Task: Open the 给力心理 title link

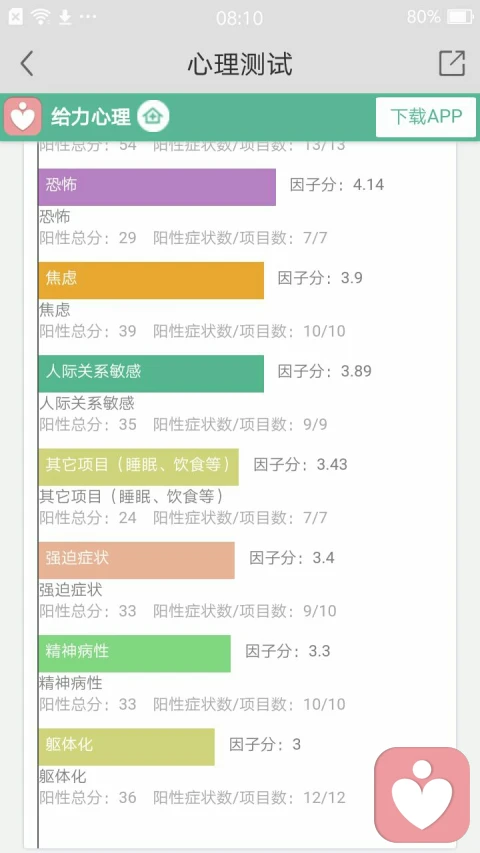Action: point(91,117)
